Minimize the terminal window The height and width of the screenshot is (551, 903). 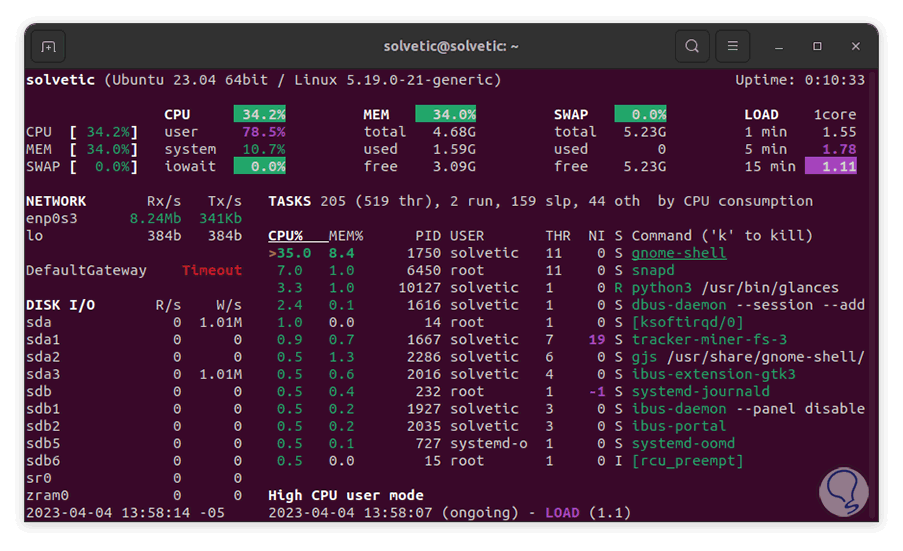[x=779, y=47]
